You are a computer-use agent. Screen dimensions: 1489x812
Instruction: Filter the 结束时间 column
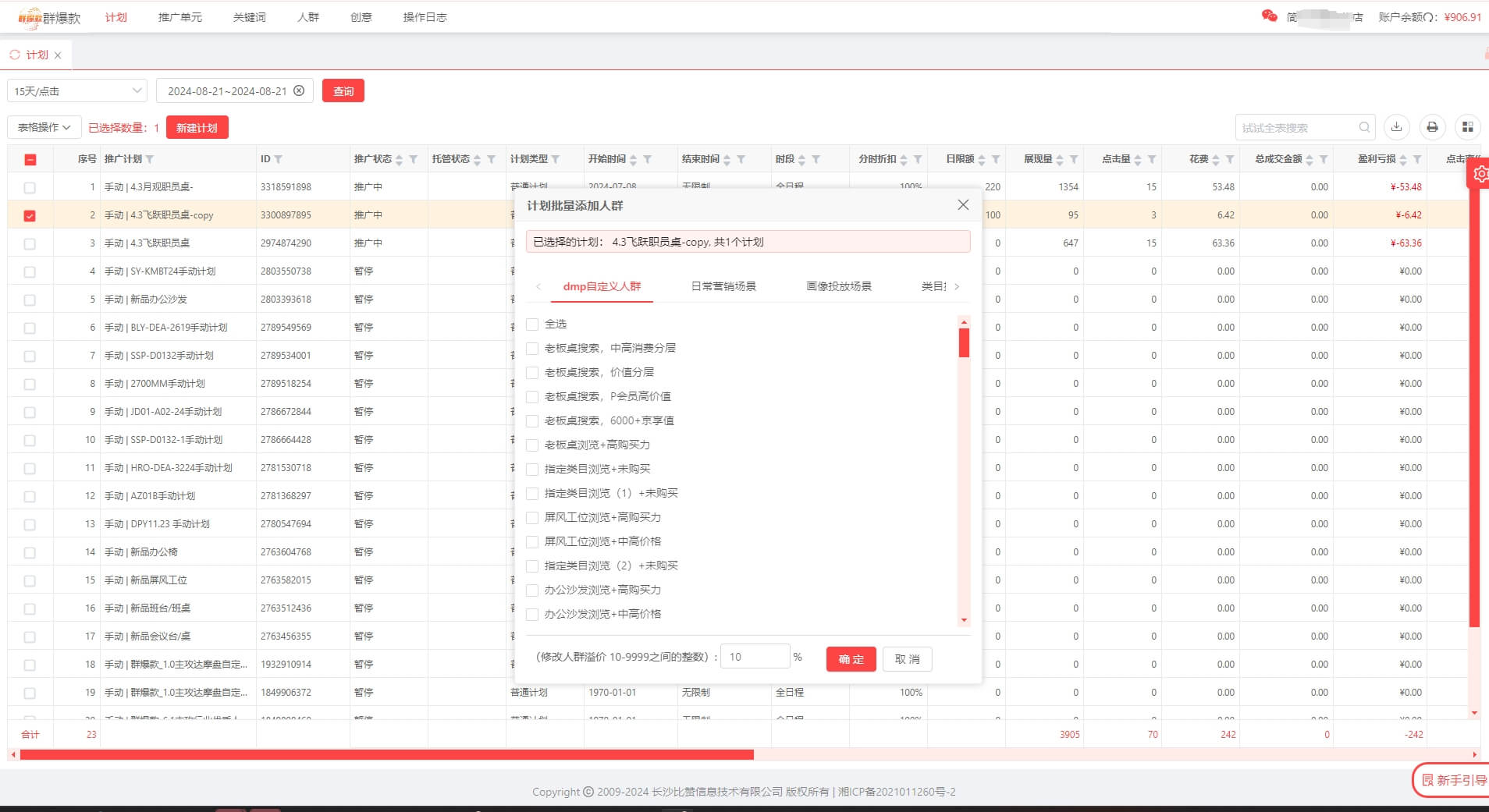click(x=741, y=159)
